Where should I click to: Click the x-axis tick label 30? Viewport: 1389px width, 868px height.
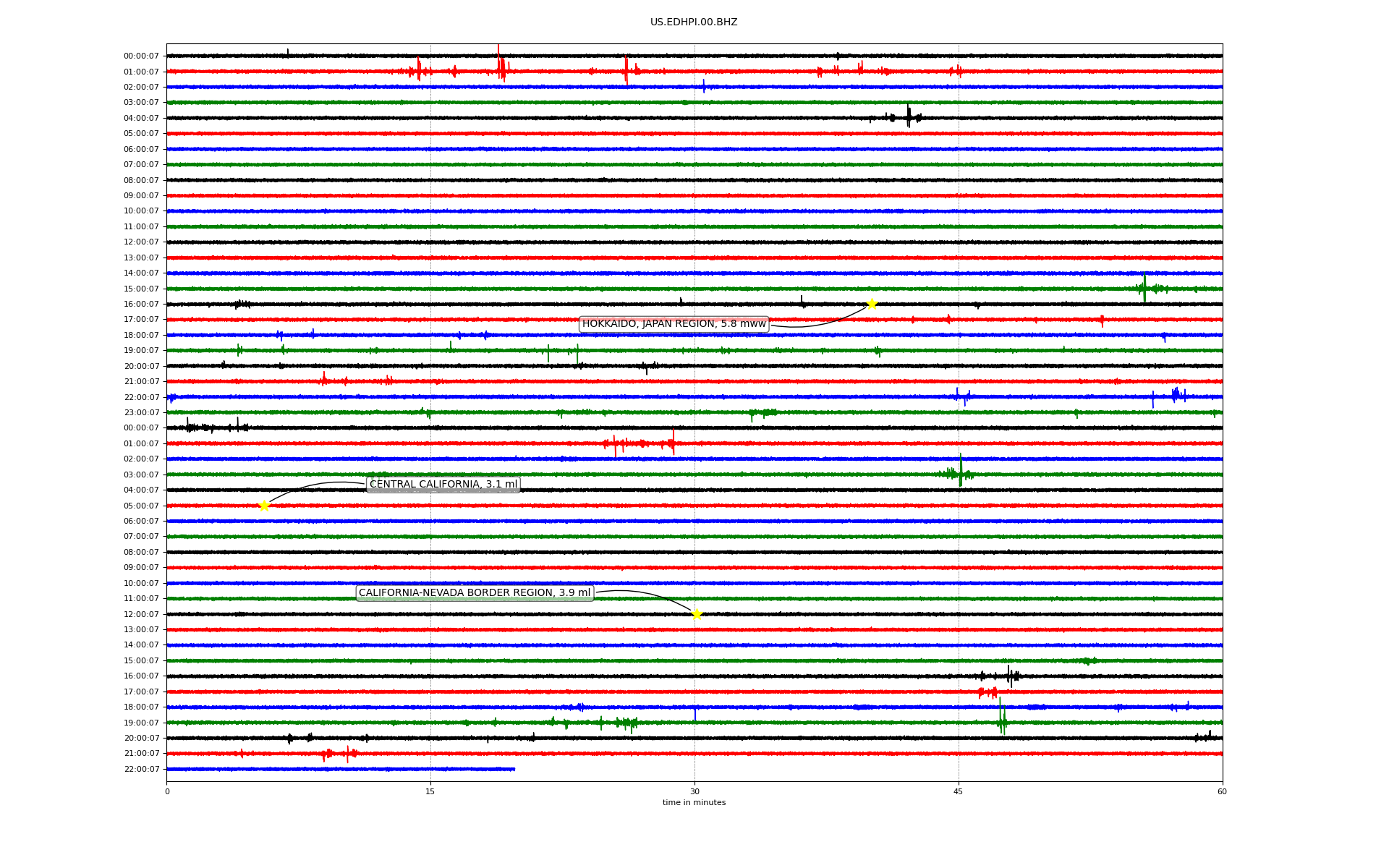coord(694,791)
